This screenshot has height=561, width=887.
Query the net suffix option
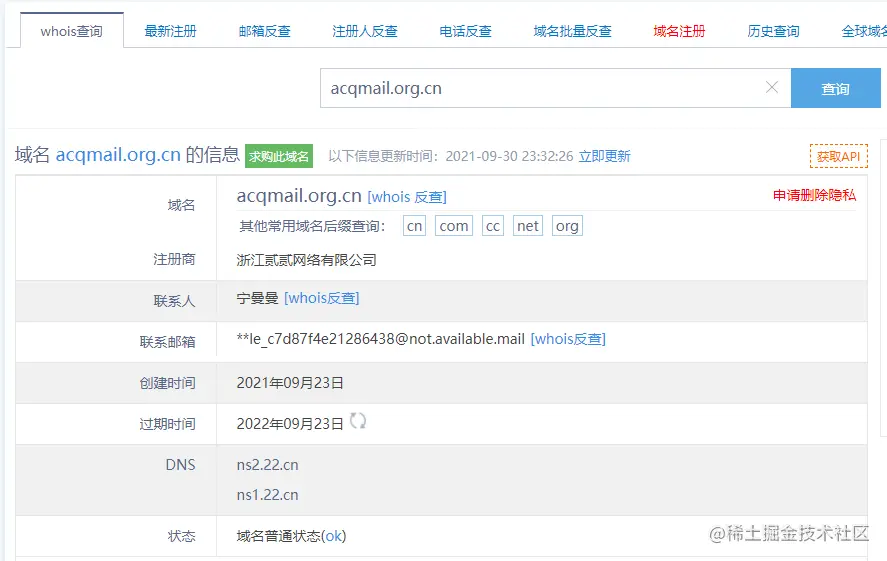pyautogui.click(x=528, y=226)
